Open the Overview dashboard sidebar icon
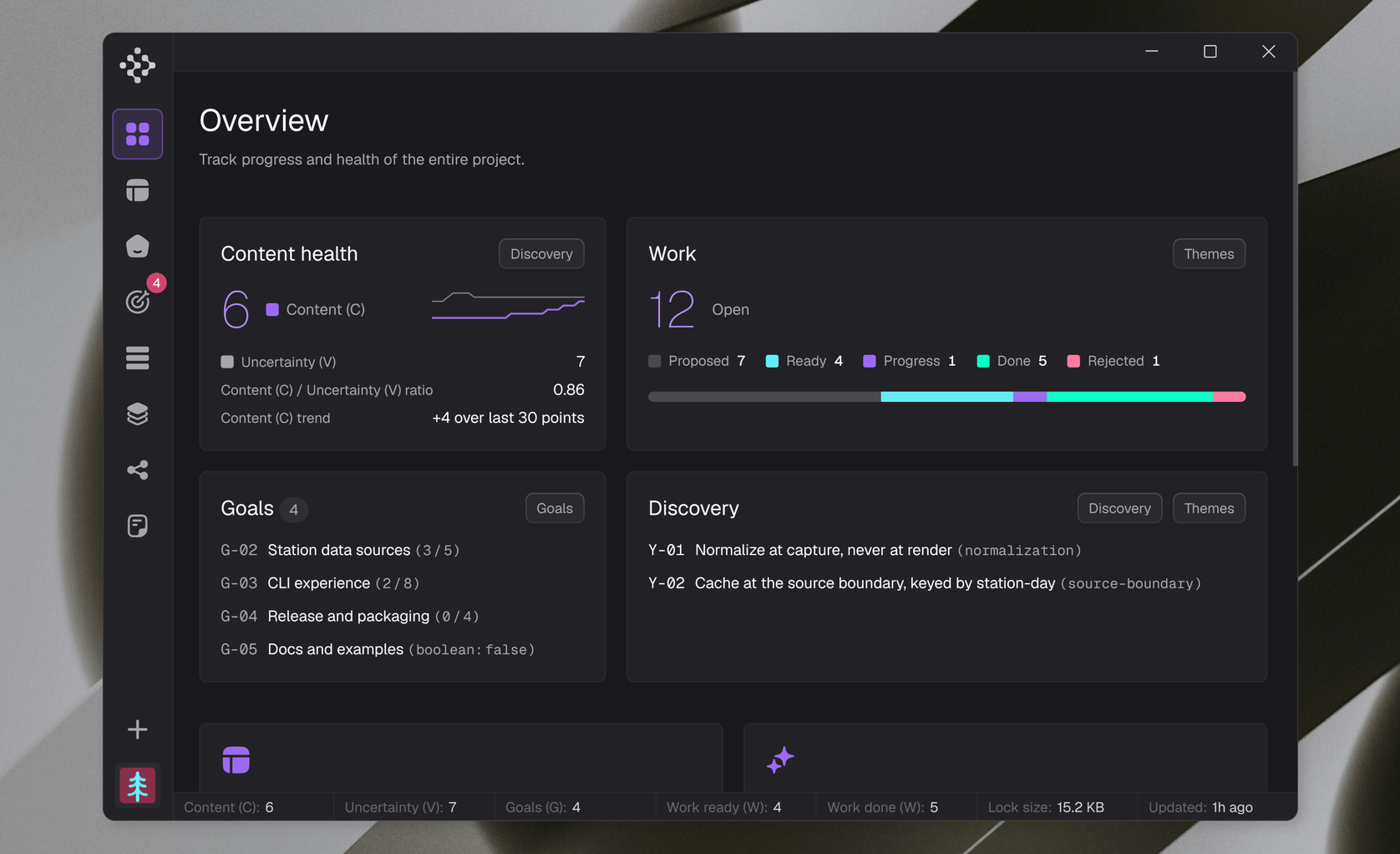 point(138,134)
